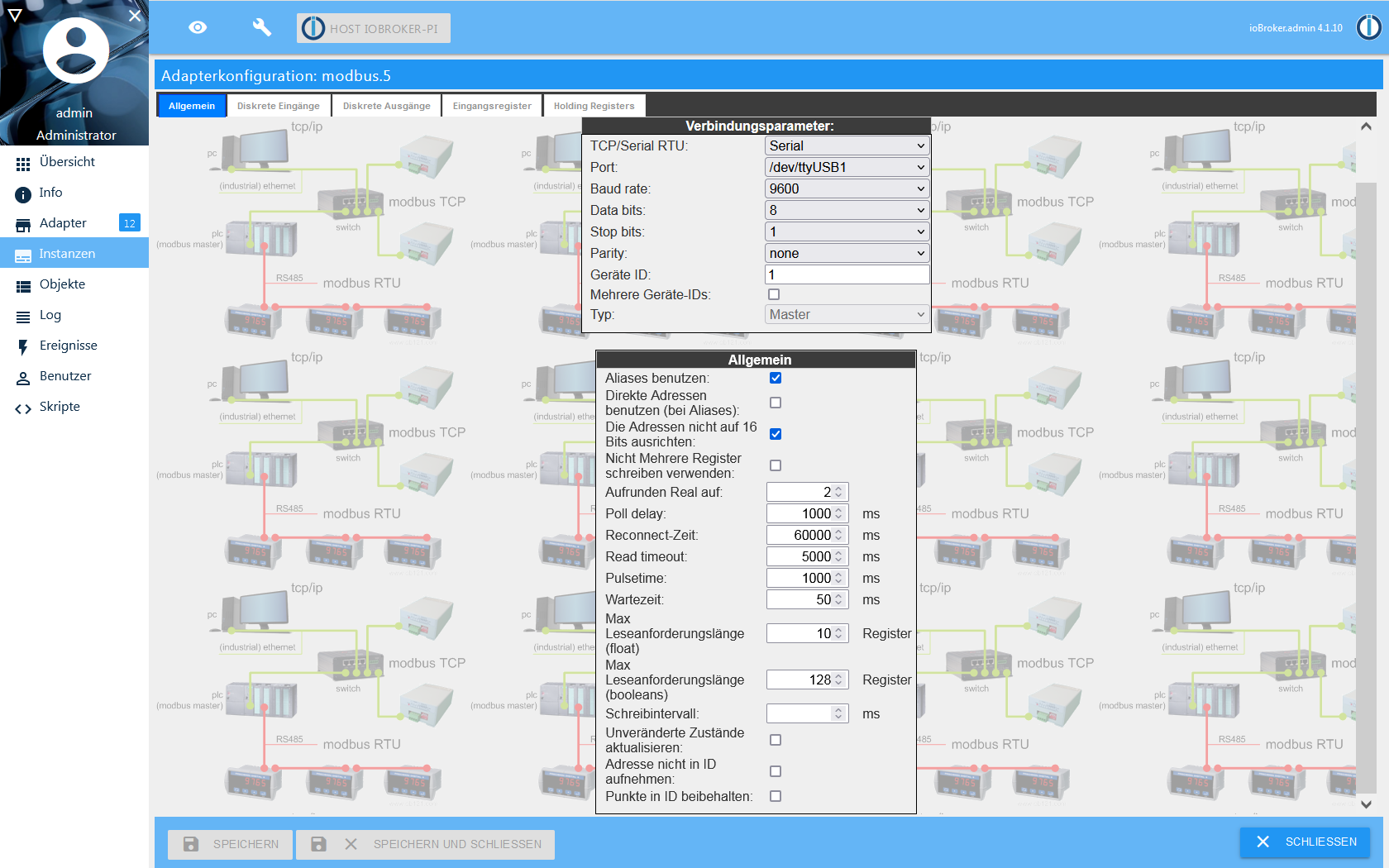Click the Objekte list icon in sidebar

pyautogui.click(x=23, y=286)
